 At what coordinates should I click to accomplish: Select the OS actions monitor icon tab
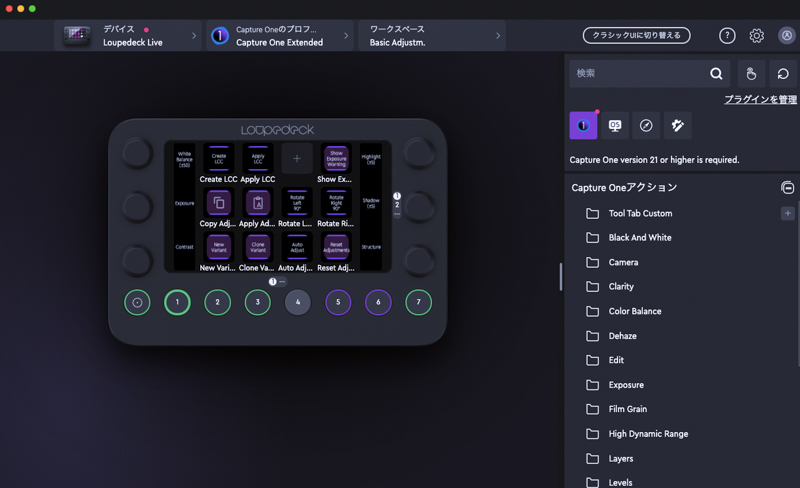point(615,126)
